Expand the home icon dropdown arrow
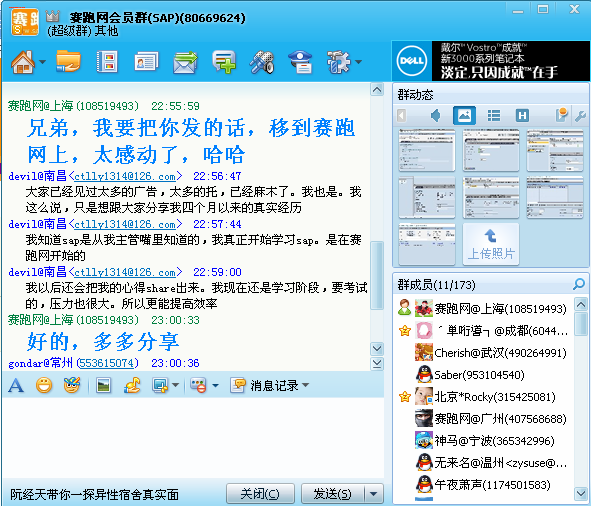591x506 pixels. [42, 62]
